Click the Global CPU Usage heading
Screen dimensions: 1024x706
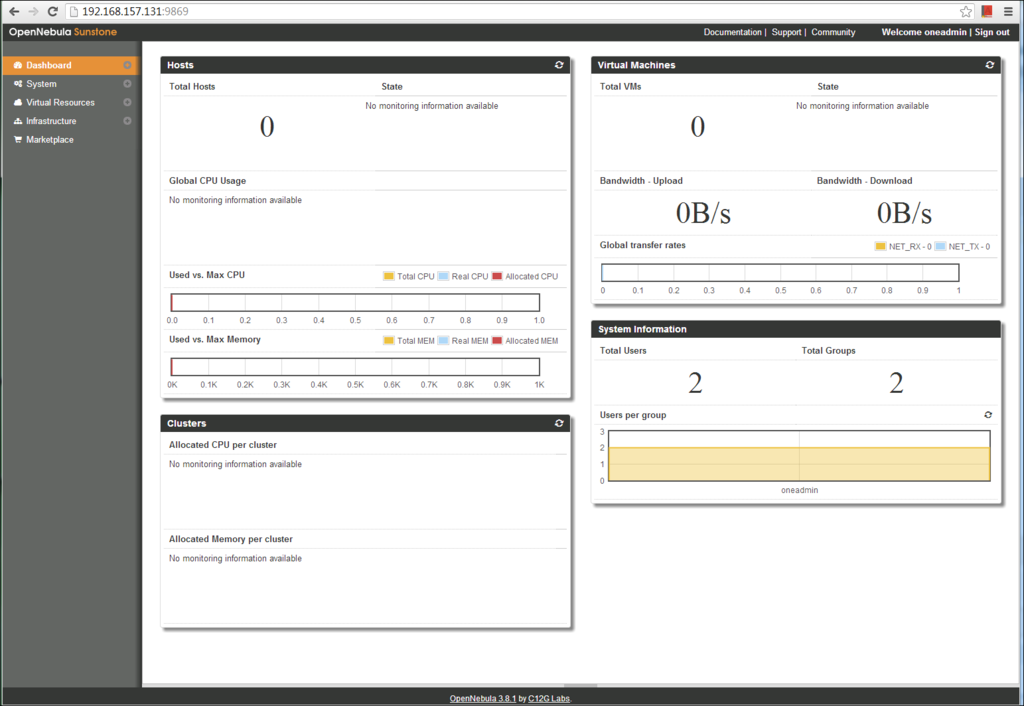click(x=208, y=181)
